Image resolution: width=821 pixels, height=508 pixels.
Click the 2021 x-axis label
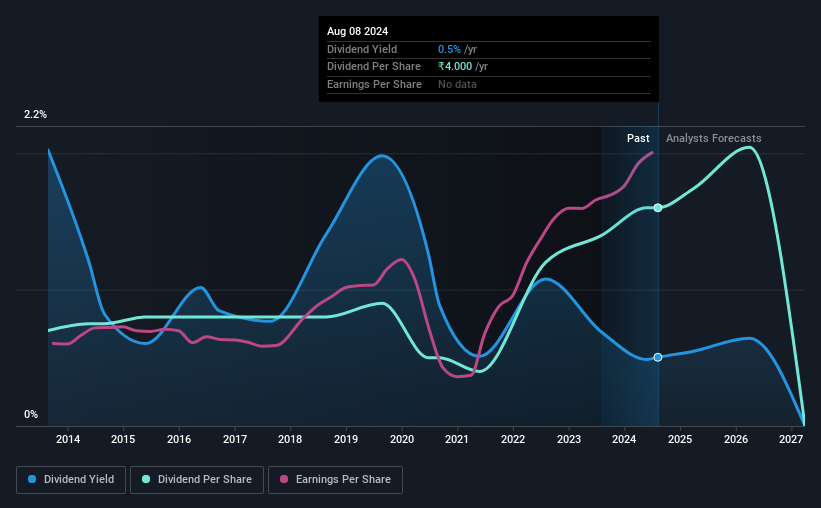click(457, 439)
